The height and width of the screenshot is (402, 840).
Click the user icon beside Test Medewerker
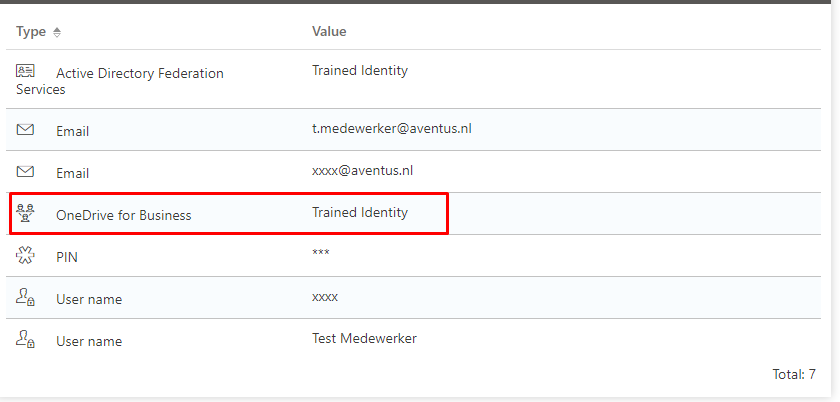click(x=26, y=340)
